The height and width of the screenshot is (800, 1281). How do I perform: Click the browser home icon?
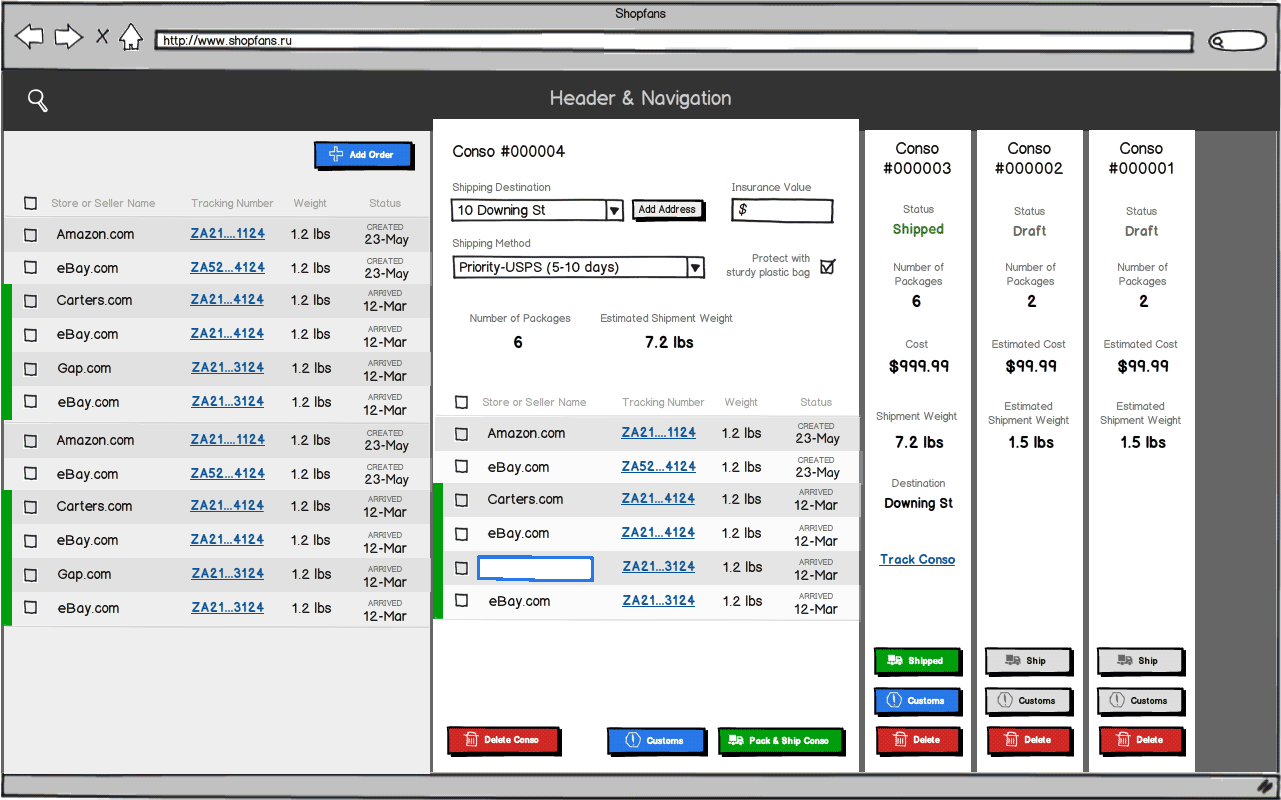tap(131, 35)
